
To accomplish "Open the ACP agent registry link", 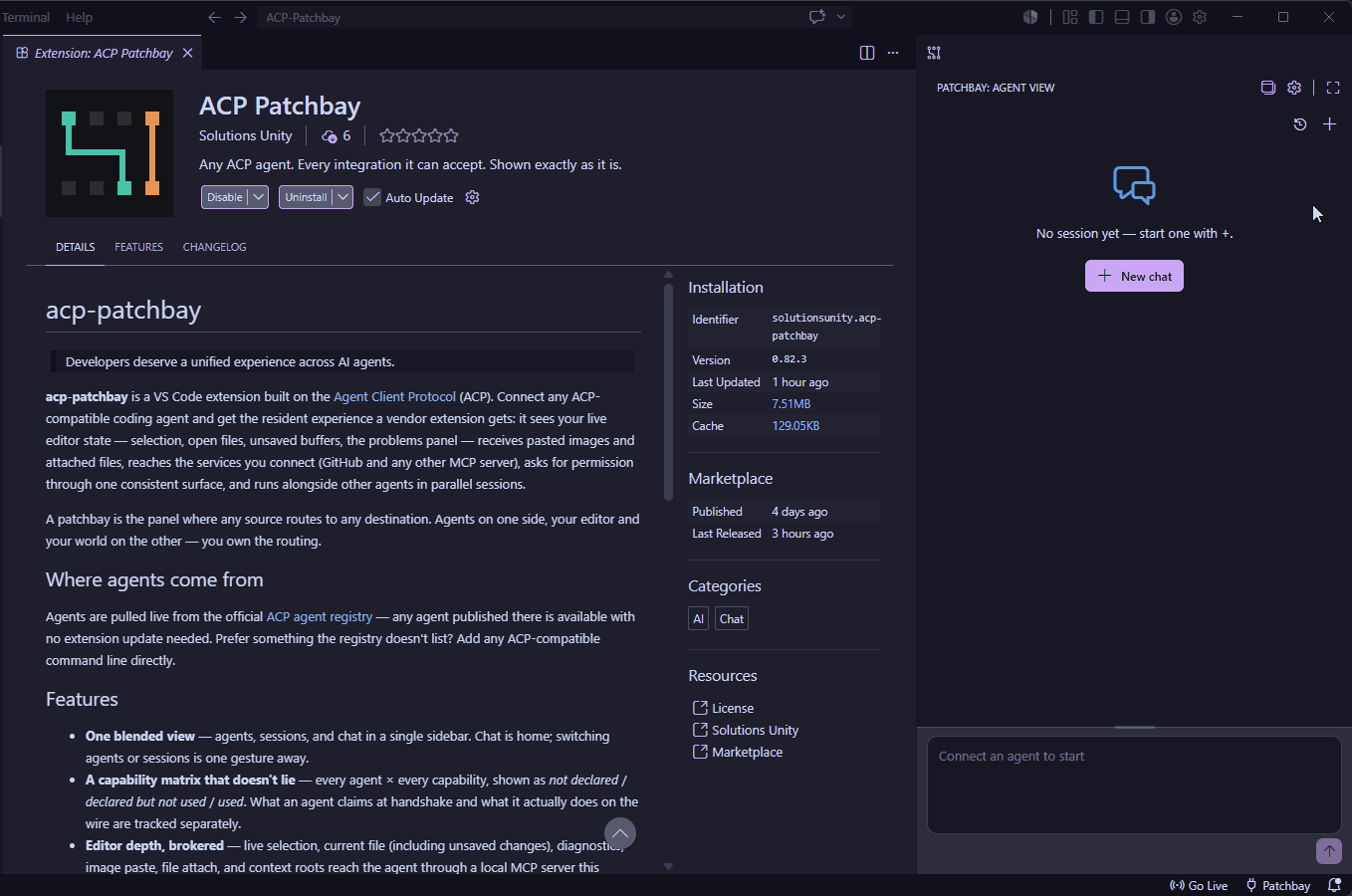I will (319, 616).
